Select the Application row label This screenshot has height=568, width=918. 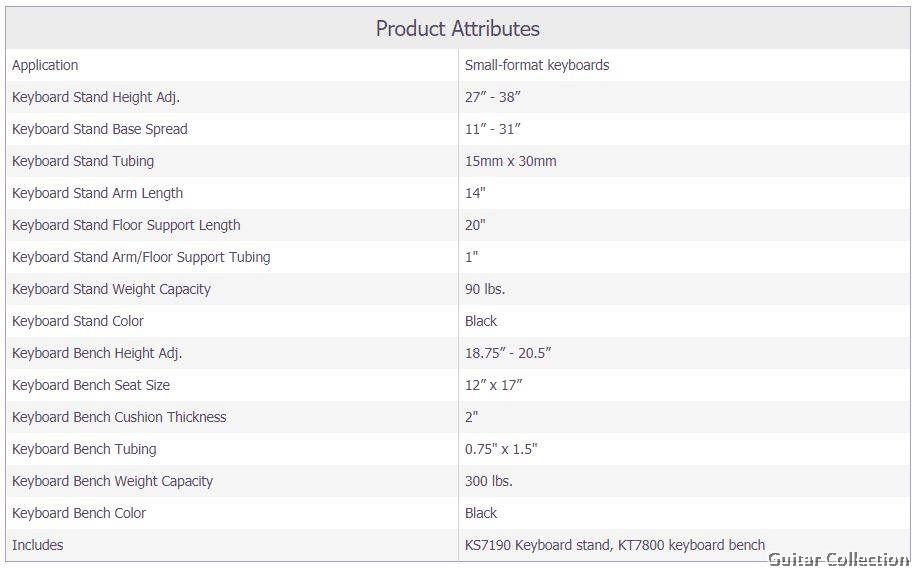pyautogui.click(x=45, y=65)
